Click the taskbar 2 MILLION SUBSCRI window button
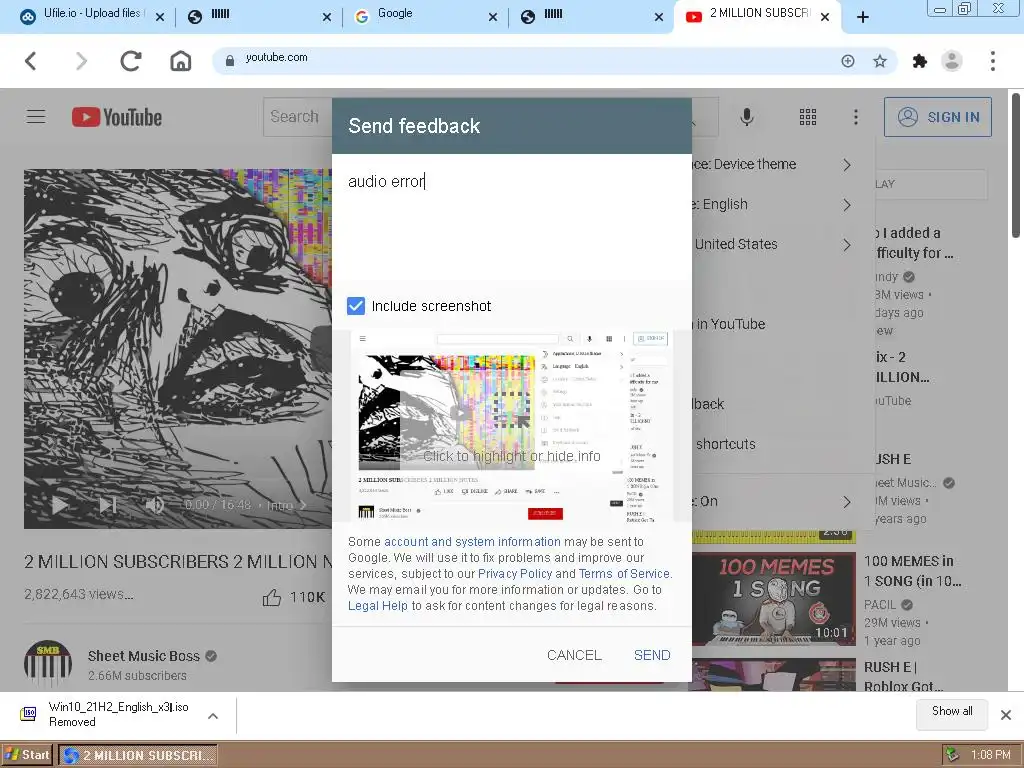The image size is (1024, 768). (138, 755)
